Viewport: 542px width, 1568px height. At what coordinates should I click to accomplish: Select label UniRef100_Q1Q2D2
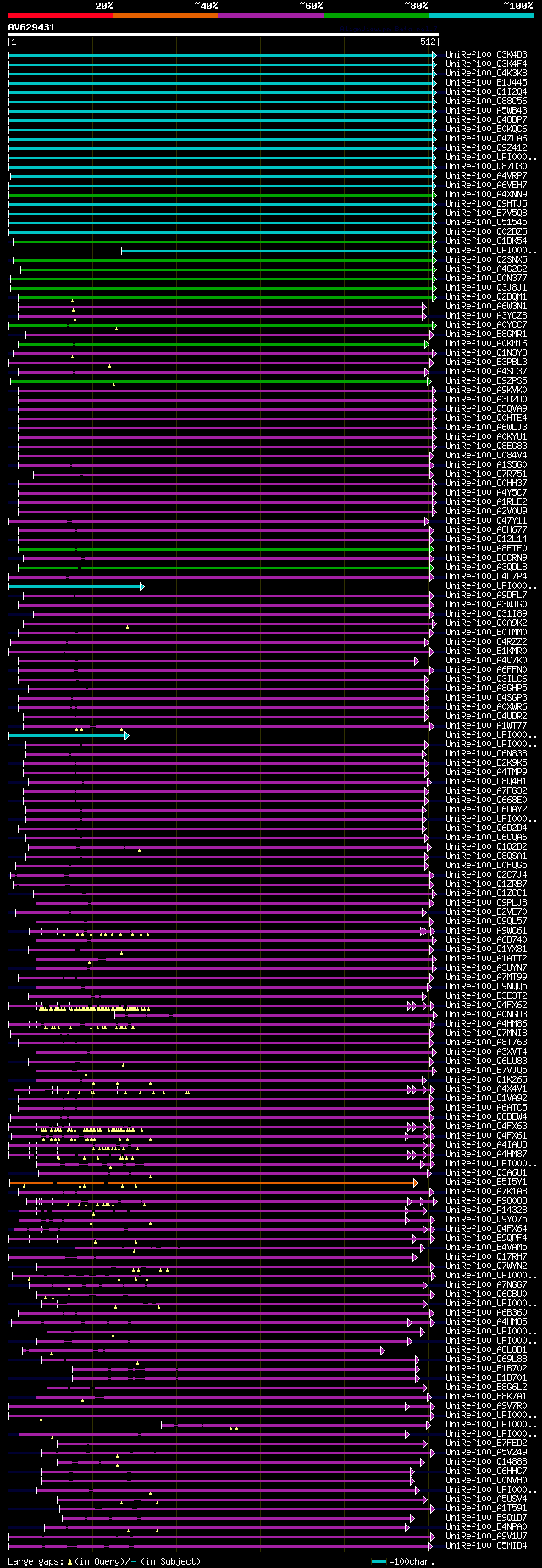486,847
